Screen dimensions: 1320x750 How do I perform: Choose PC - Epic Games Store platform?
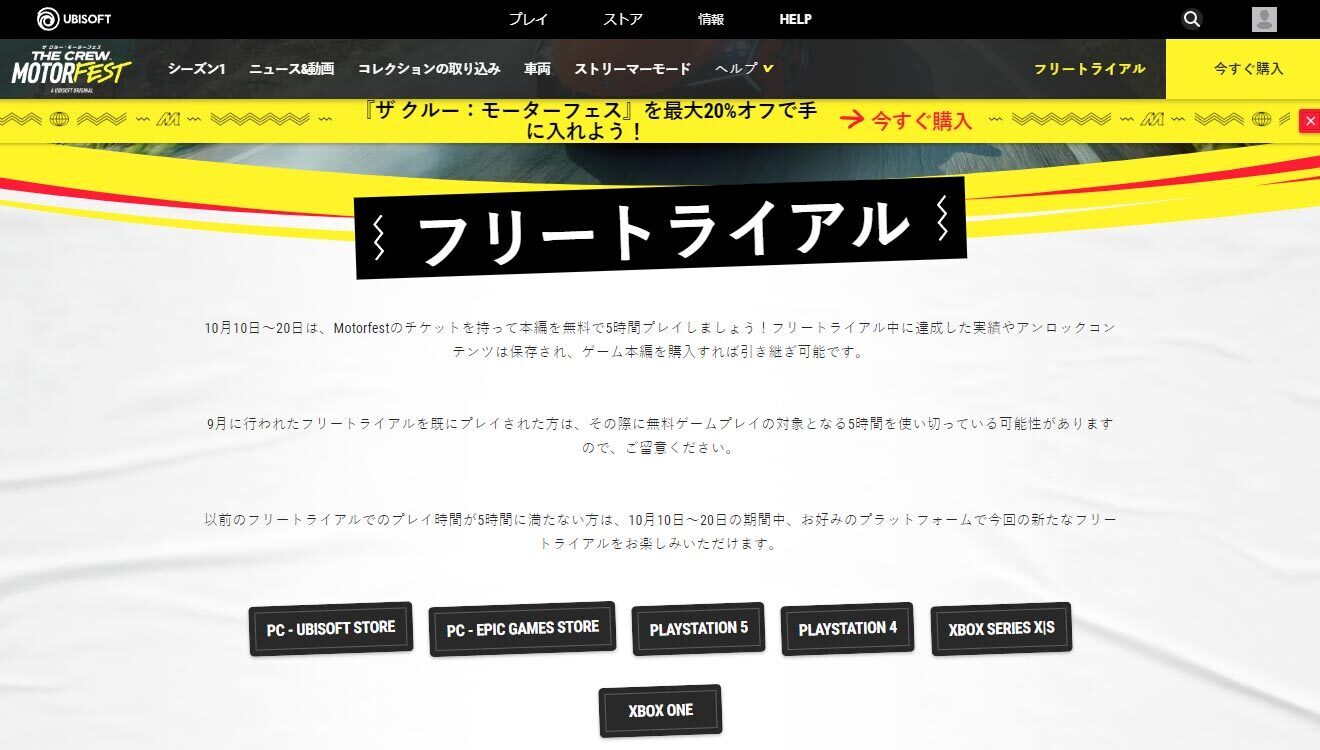523,629
